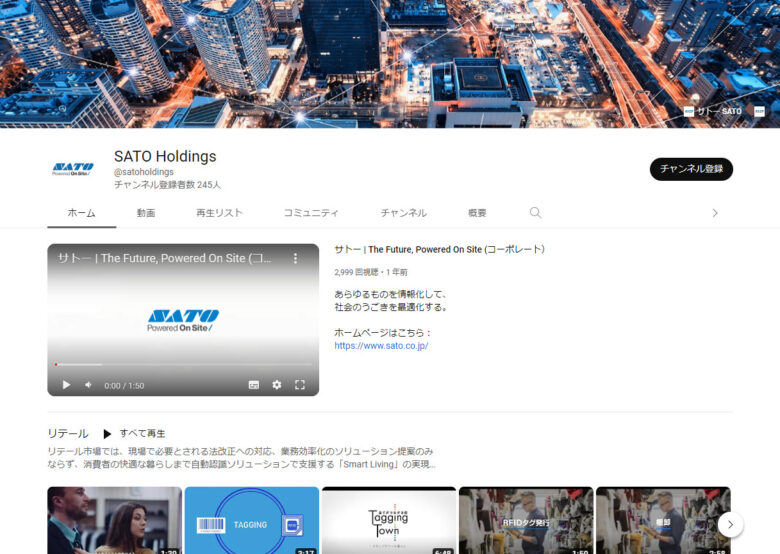This screenshot has height=554, width=780.
Task: Open the first retail video thumbnail with two people
Action: pyautogui.click(x=114, y=520)
